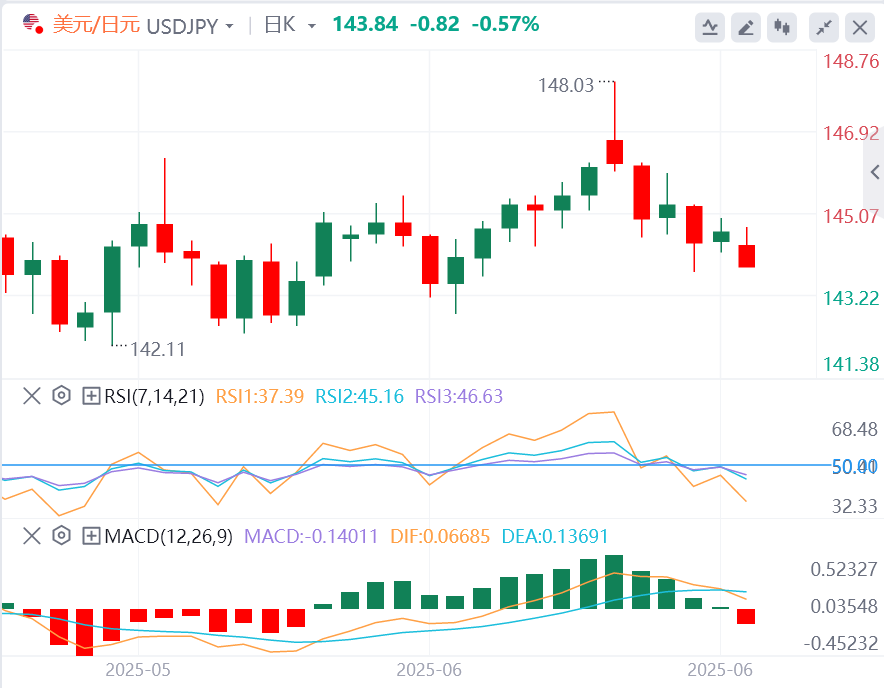Toggle the MACD plus-box expand icon
This screenshot has width=884, height=688.
coord(91,536)
